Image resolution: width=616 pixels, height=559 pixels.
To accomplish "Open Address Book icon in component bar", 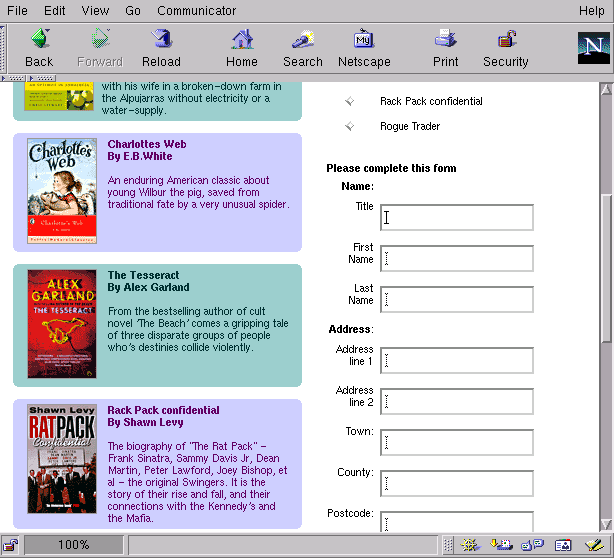I will (563, 545).
